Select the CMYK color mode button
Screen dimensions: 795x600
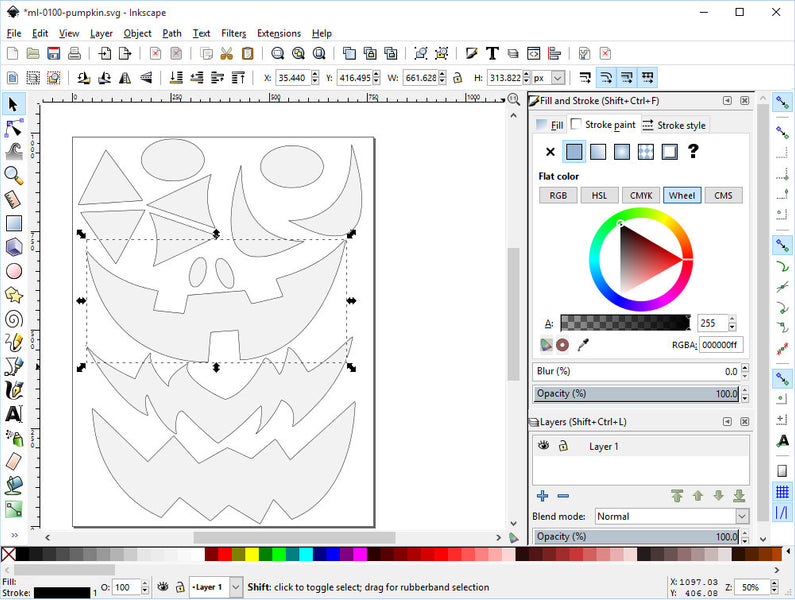pyautogui.click(x=641, y=196)
